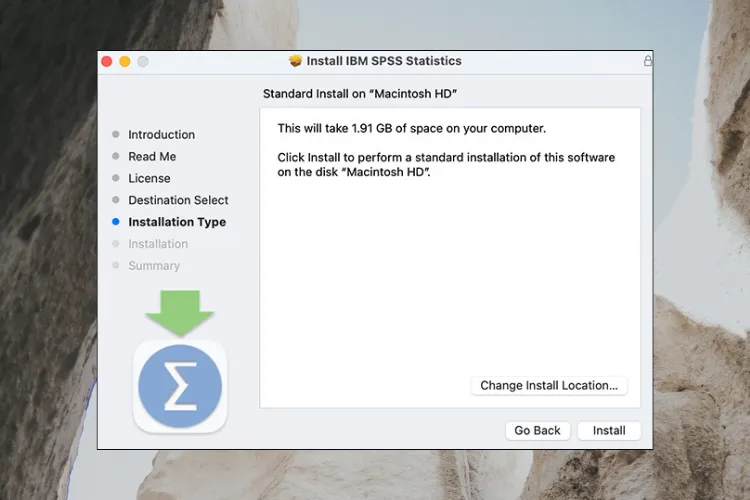Jump to the Read Me step
Image resolution: width=750 pixels, height=500 pixels.
point(152,156)
